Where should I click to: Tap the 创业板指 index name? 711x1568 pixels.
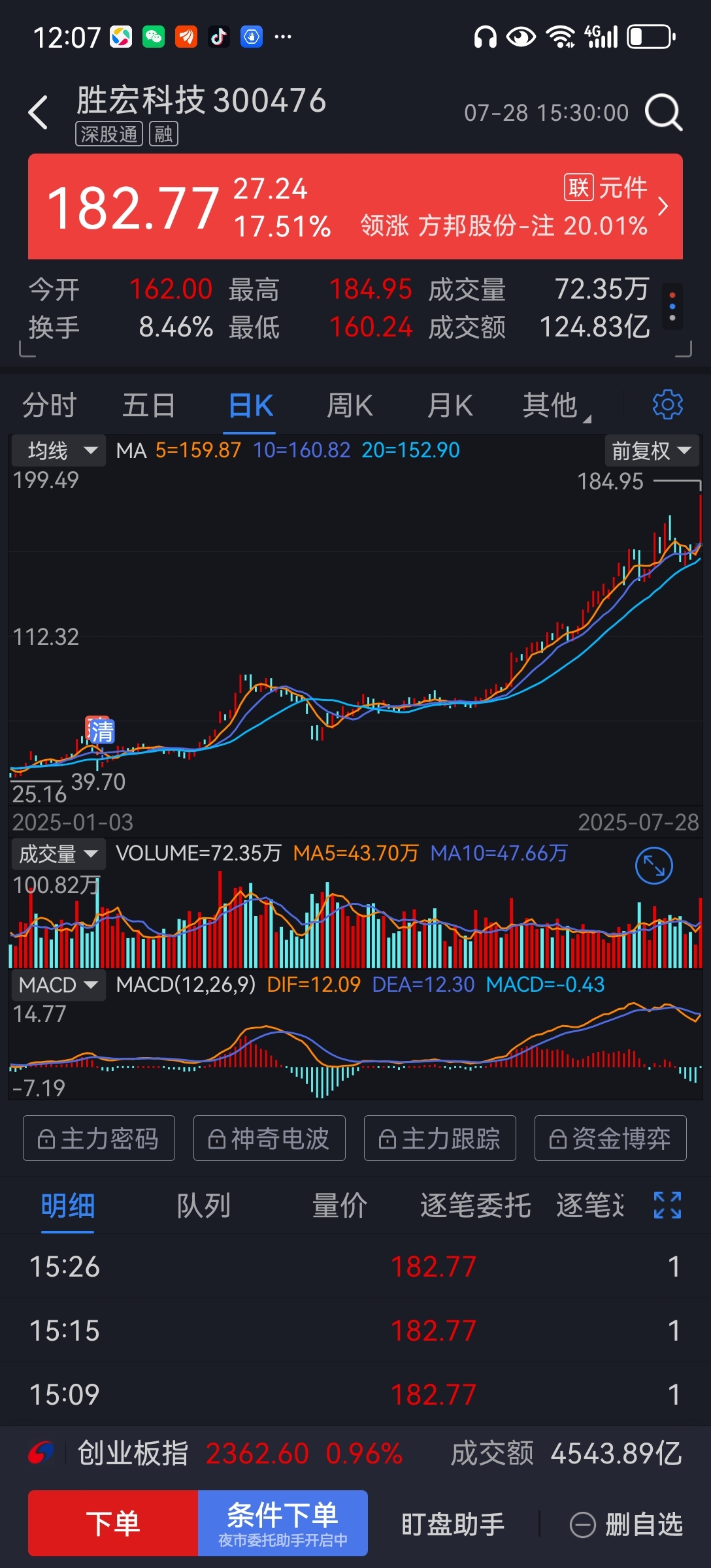(x=133, y=1453)
